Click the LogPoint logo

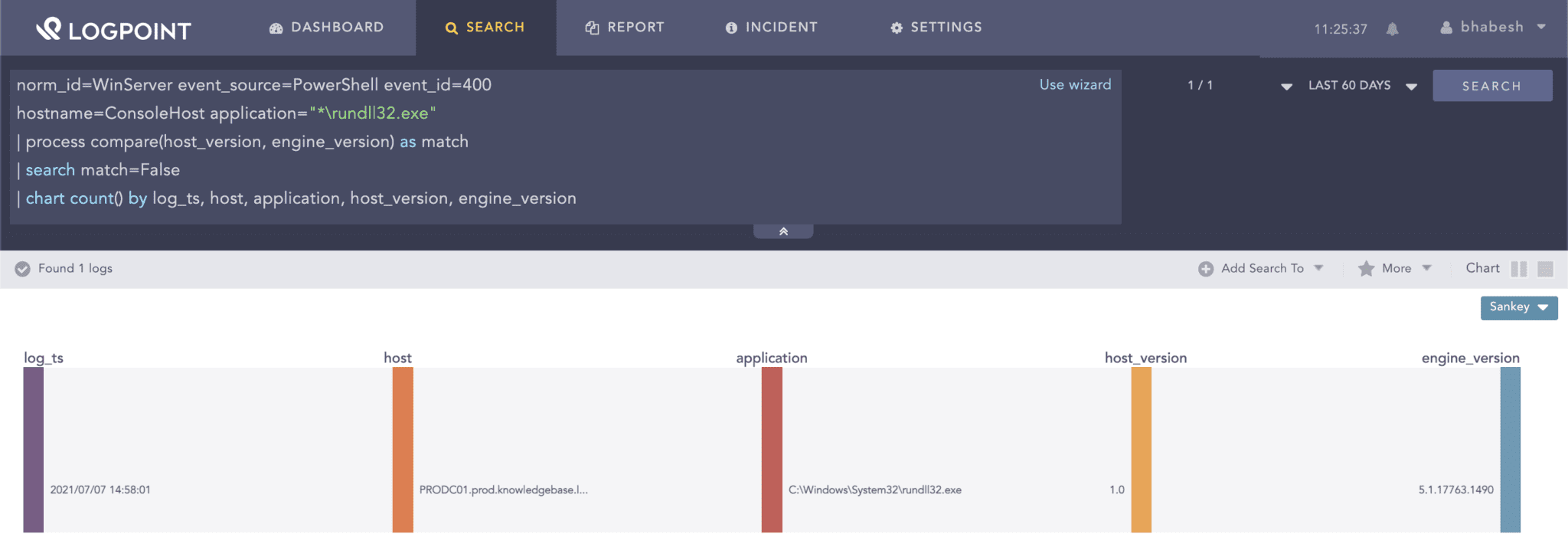pos(113,29)
